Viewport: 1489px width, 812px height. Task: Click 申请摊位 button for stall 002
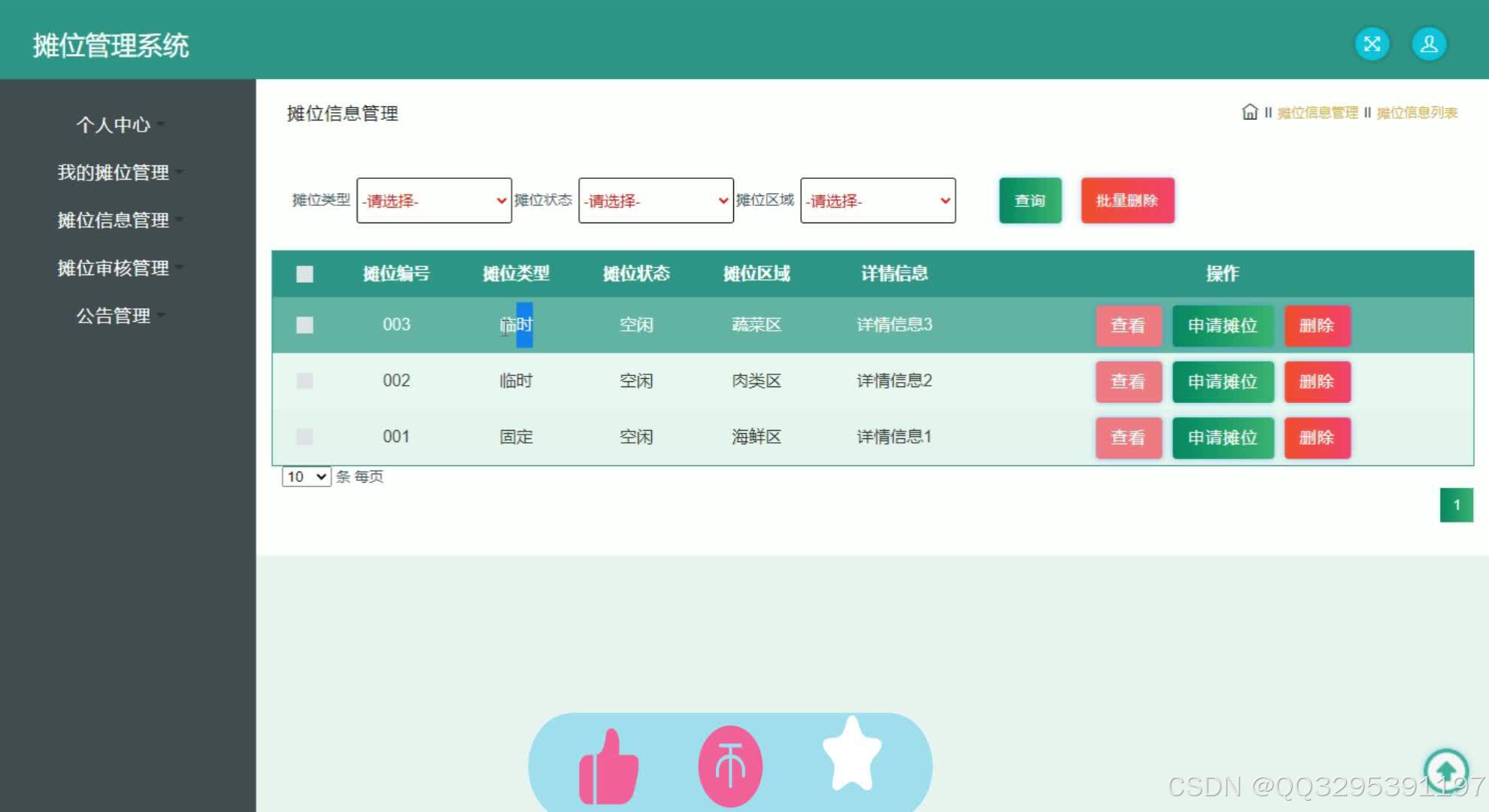[1223, 382]
